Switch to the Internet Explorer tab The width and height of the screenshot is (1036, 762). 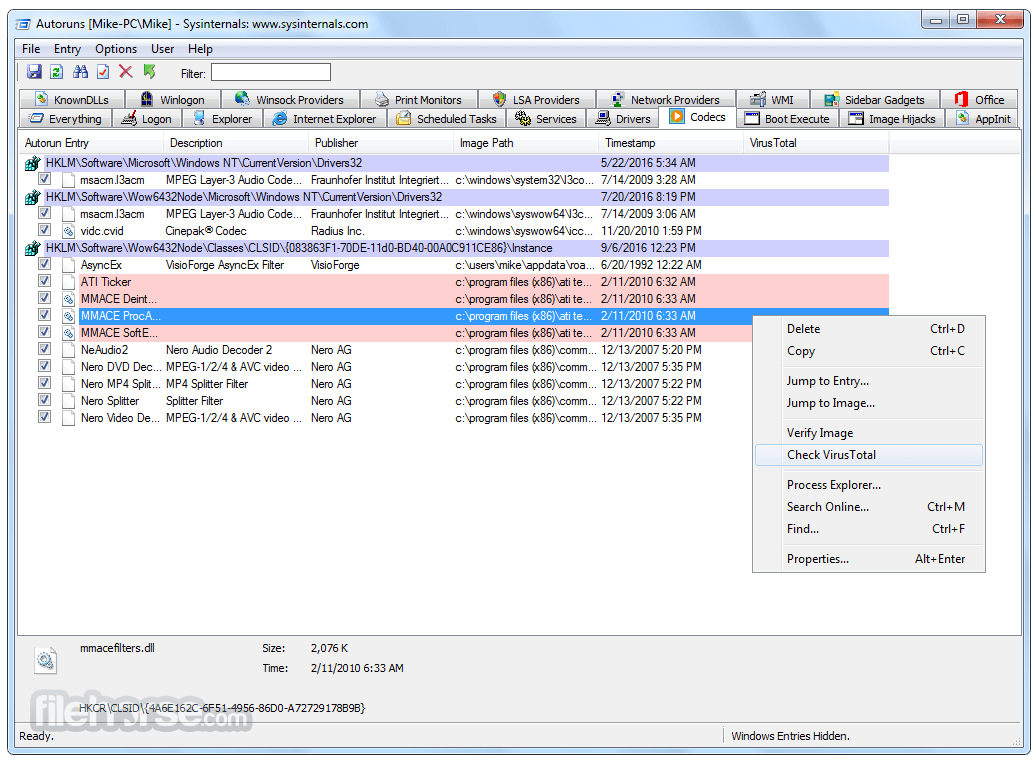(x=324, y=119)
